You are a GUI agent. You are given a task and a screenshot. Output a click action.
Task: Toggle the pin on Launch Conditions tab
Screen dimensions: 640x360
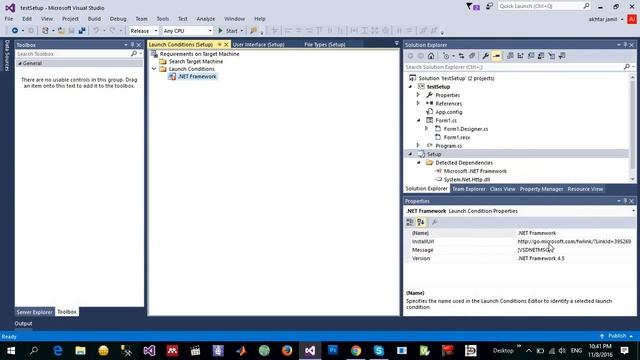[220, 44]
